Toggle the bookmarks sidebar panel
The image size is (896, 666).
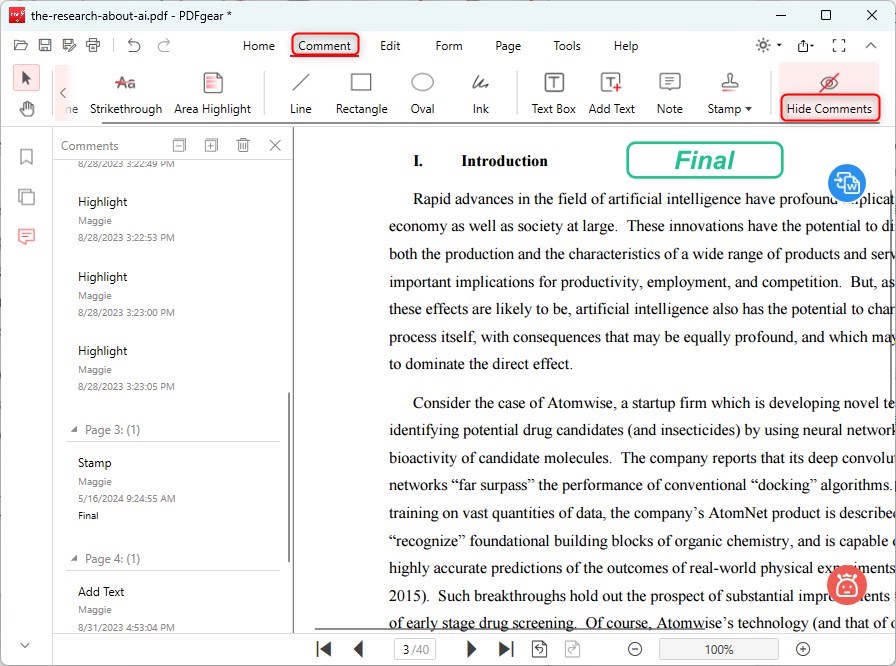[27, 157]
